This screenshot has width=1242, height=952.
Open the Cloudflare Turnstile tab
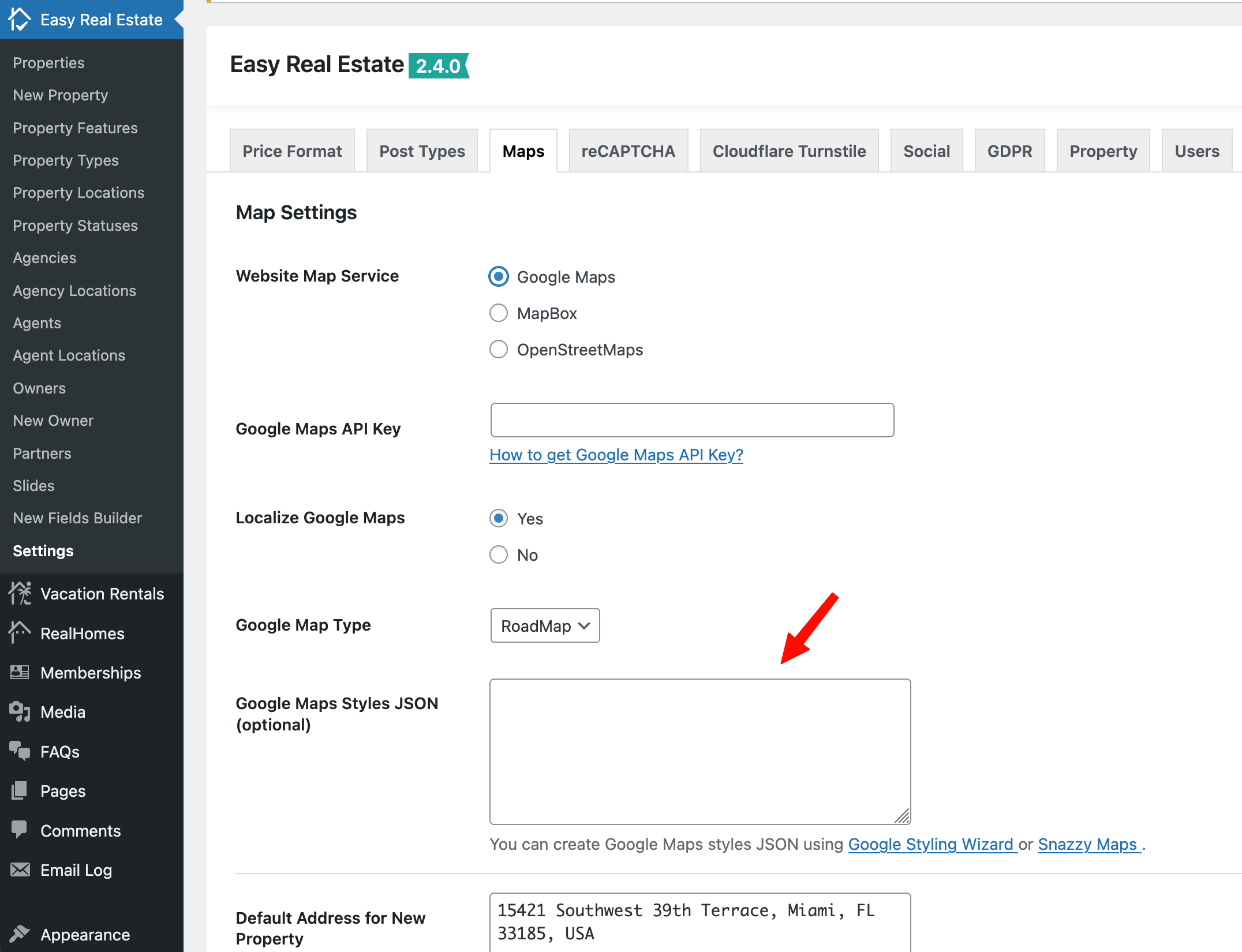[790, 151]
